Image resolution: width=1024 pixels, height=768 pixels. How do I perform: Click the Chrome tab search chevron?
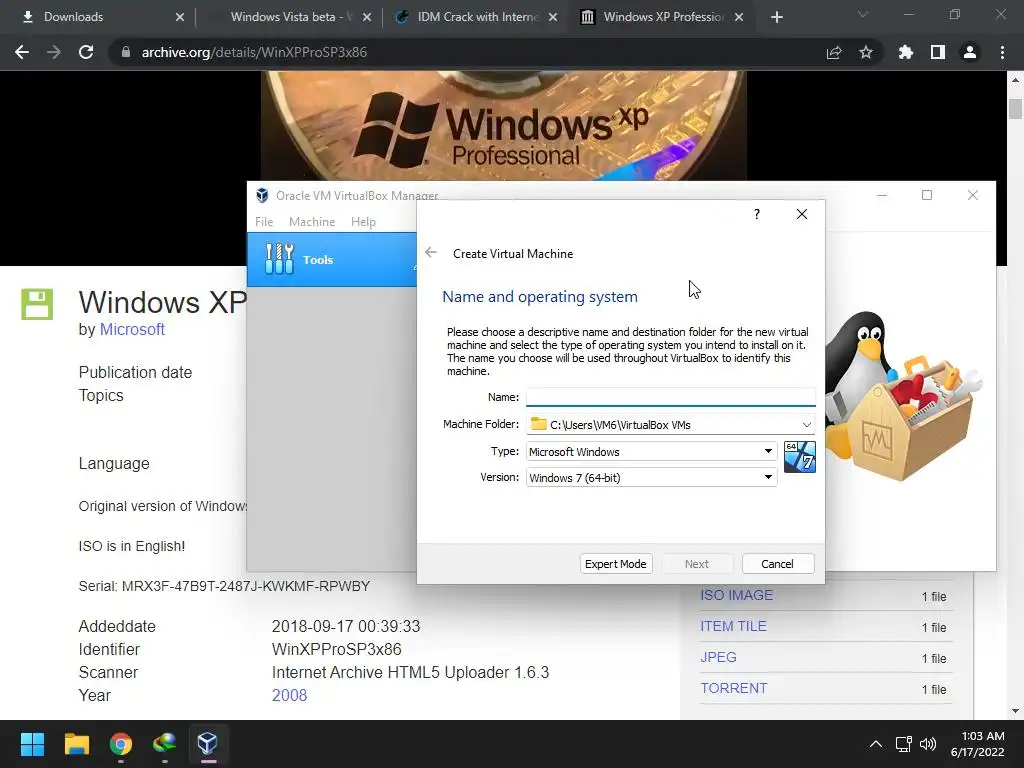pos(863,14)
